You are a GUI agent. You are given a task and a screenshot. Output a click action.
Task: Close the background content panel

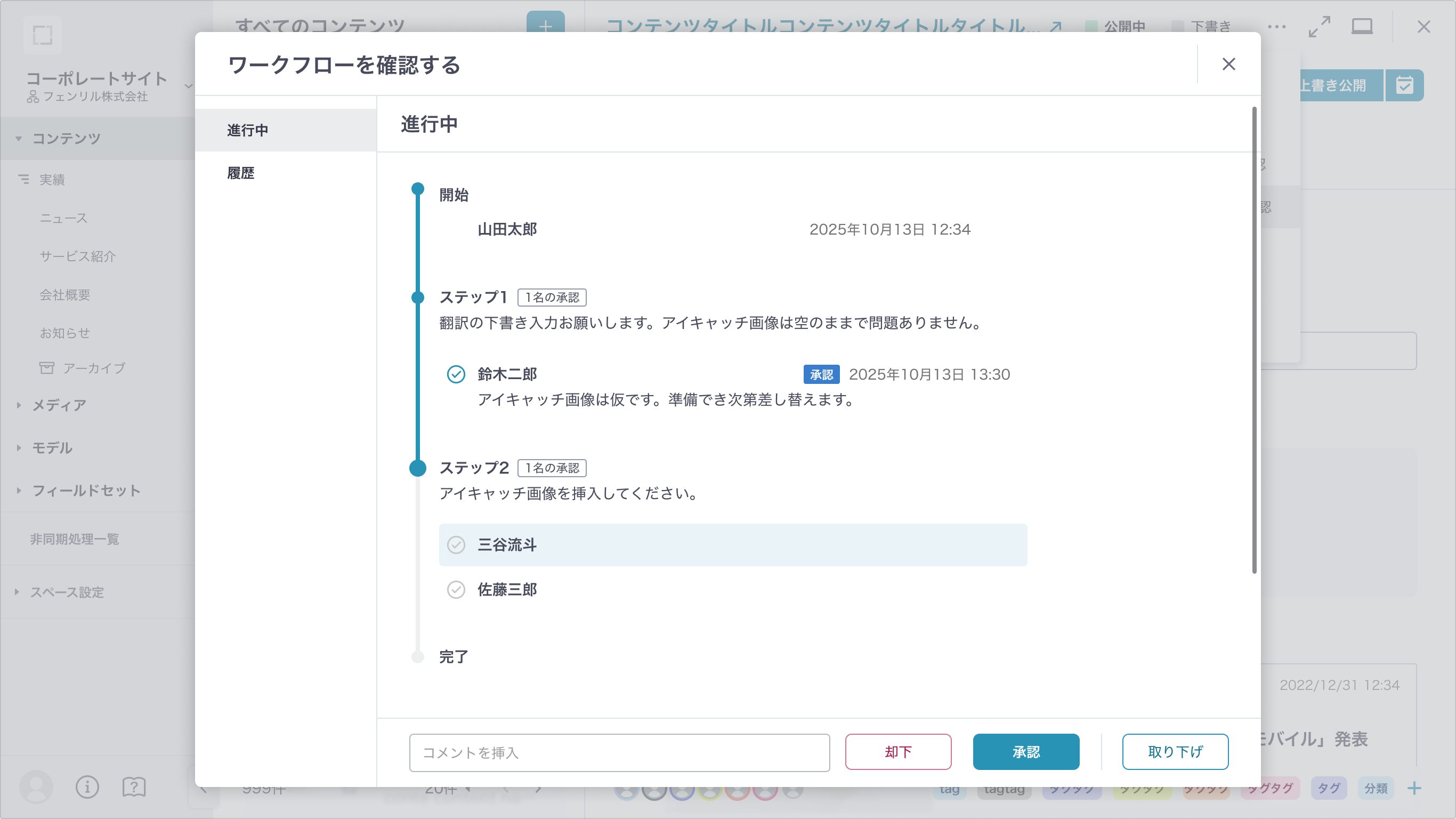click(x=1424, y=26)
